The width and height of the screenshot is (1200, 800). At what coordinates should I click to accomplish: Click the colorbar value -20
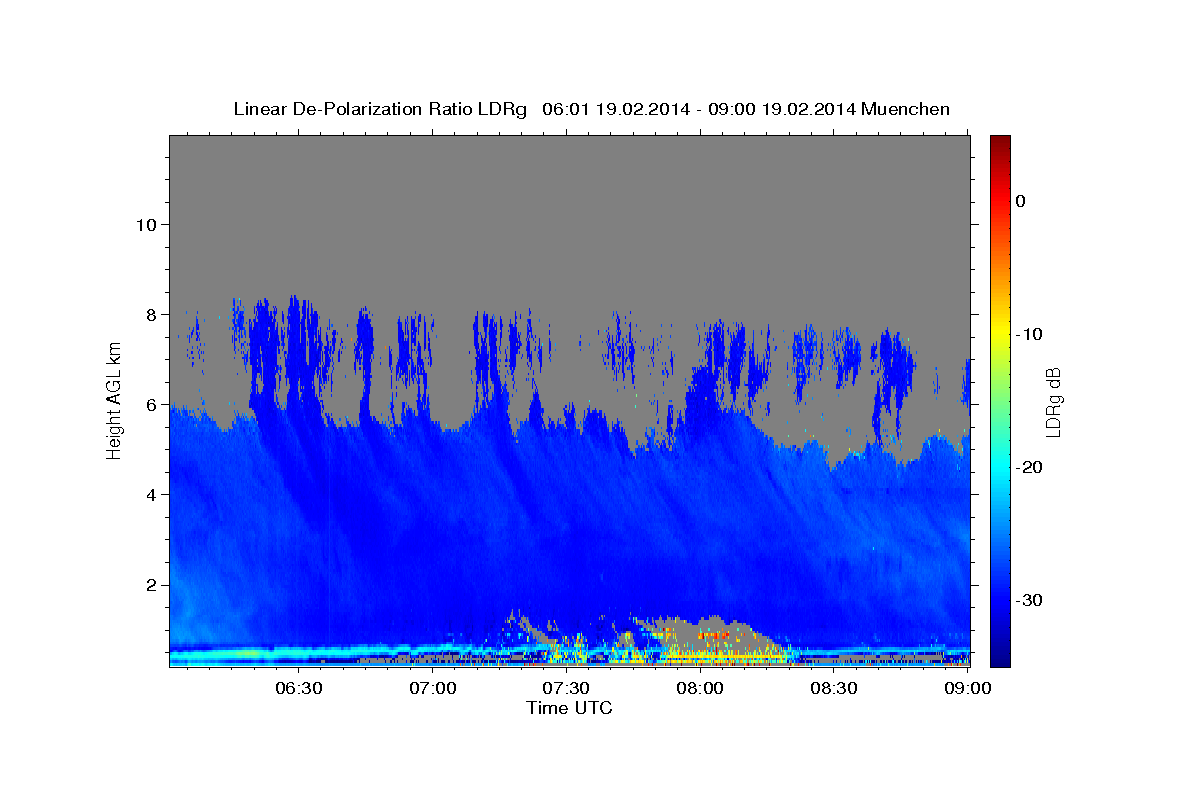coord(1030,467)
